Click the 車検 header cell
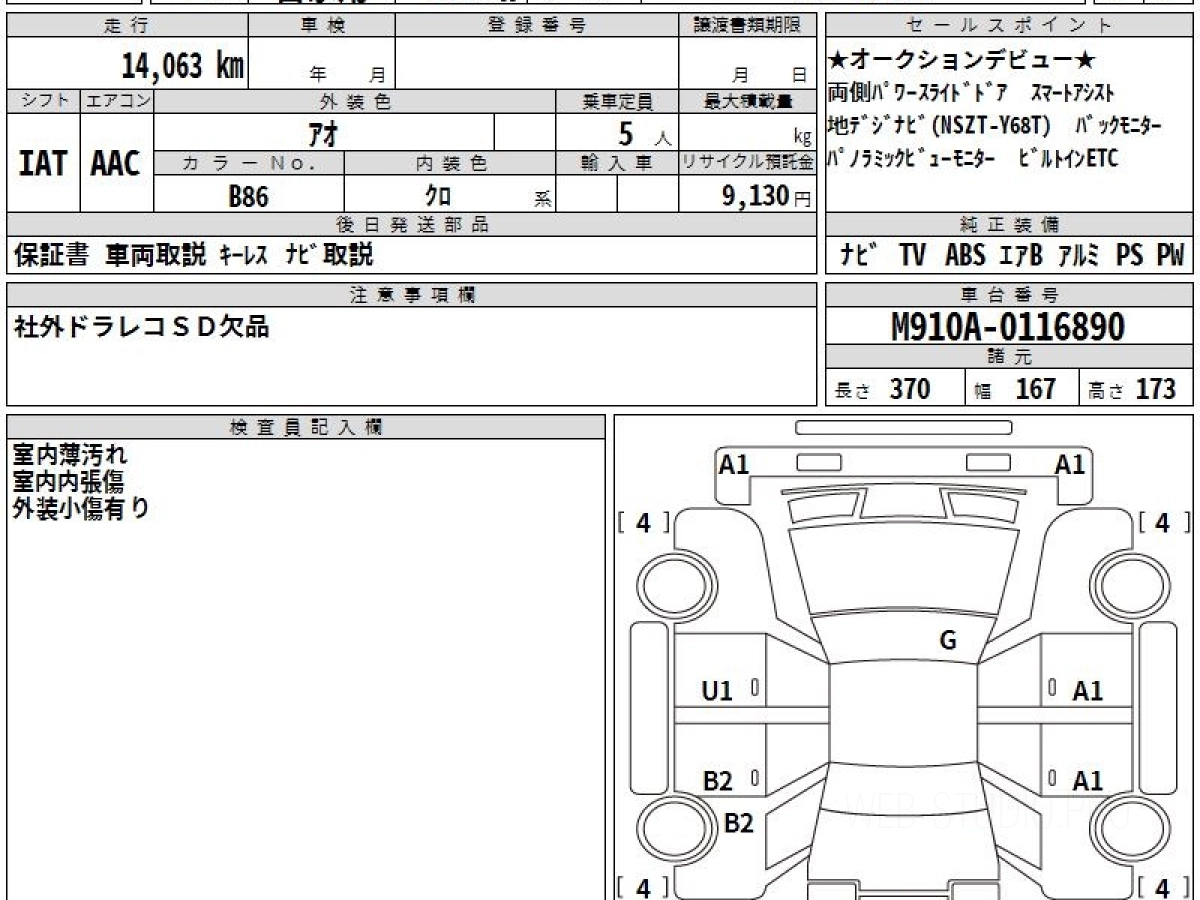Viewport: 1200px width, 900px height. tap(321, 26)
